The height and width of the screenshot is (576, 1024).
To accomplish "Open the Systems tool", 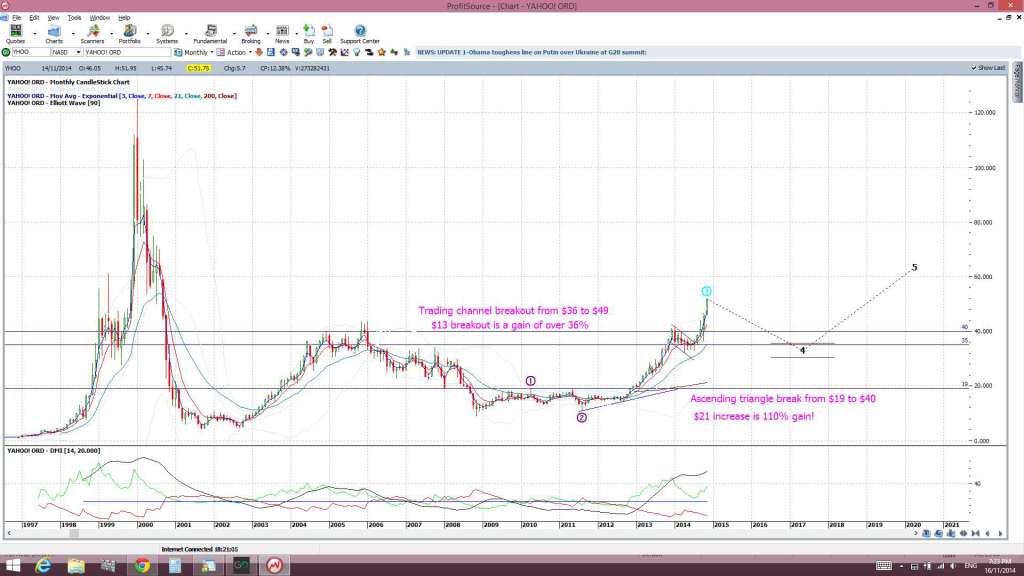I will click(x=167, y=34).
